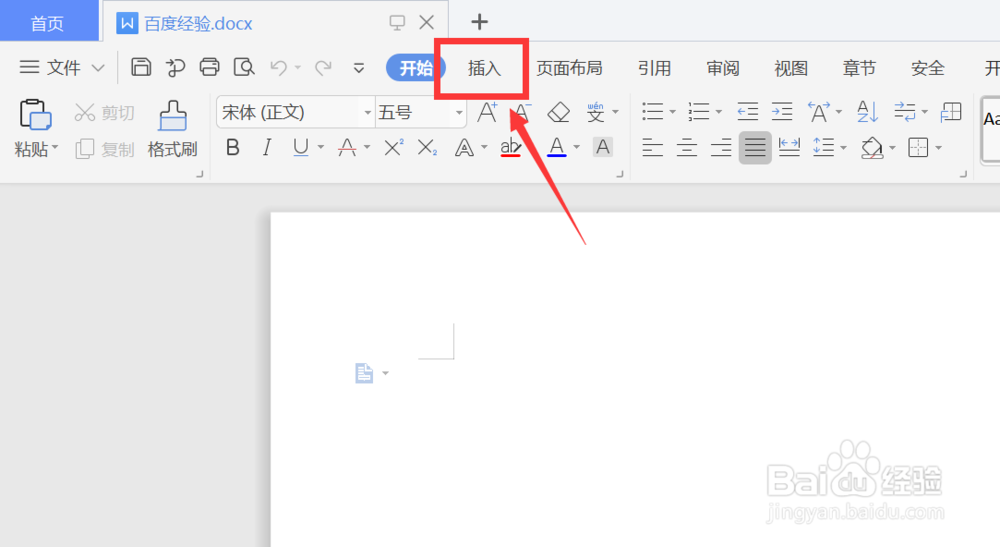Screen dimensions: 1000x547
Task: Expand the Paste (粘贴) dropdown arrow
Action: [x=55, y=149]
